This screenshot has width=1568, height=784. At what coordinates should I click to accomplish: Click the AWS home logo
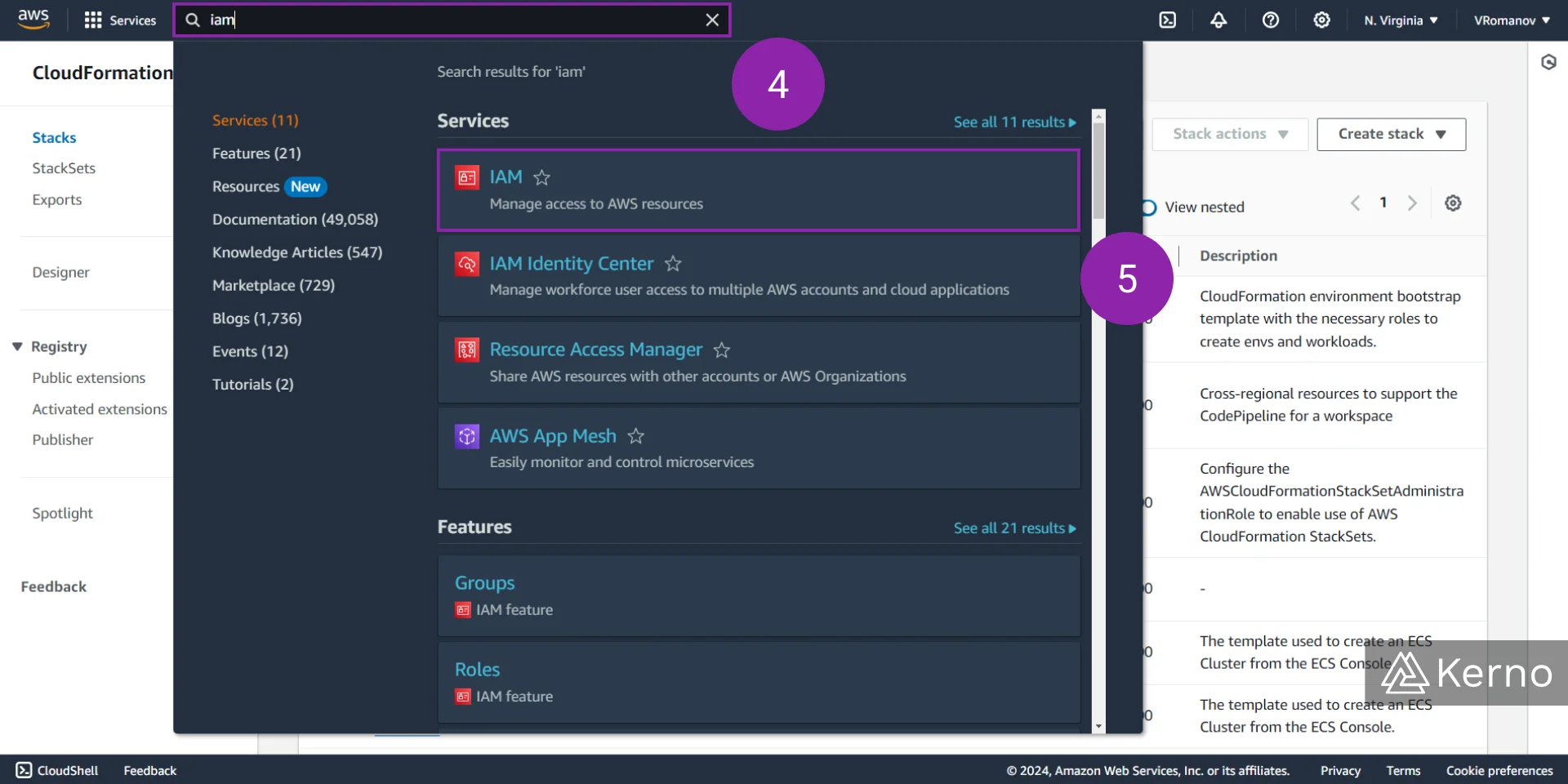point(33,19)
